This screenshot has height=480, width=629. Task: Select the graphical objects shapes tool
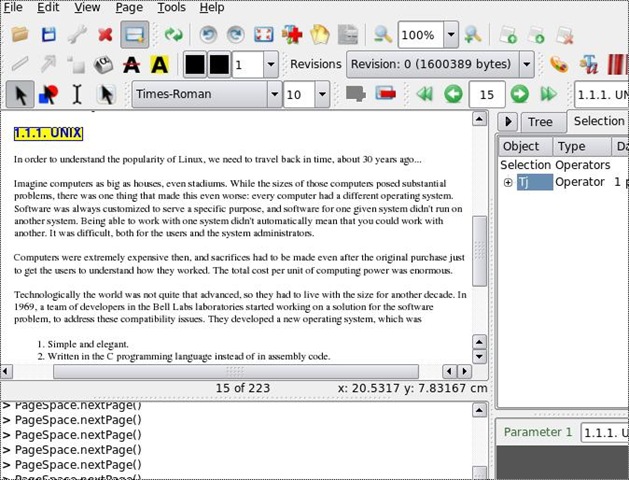click(x=49, y=95)
